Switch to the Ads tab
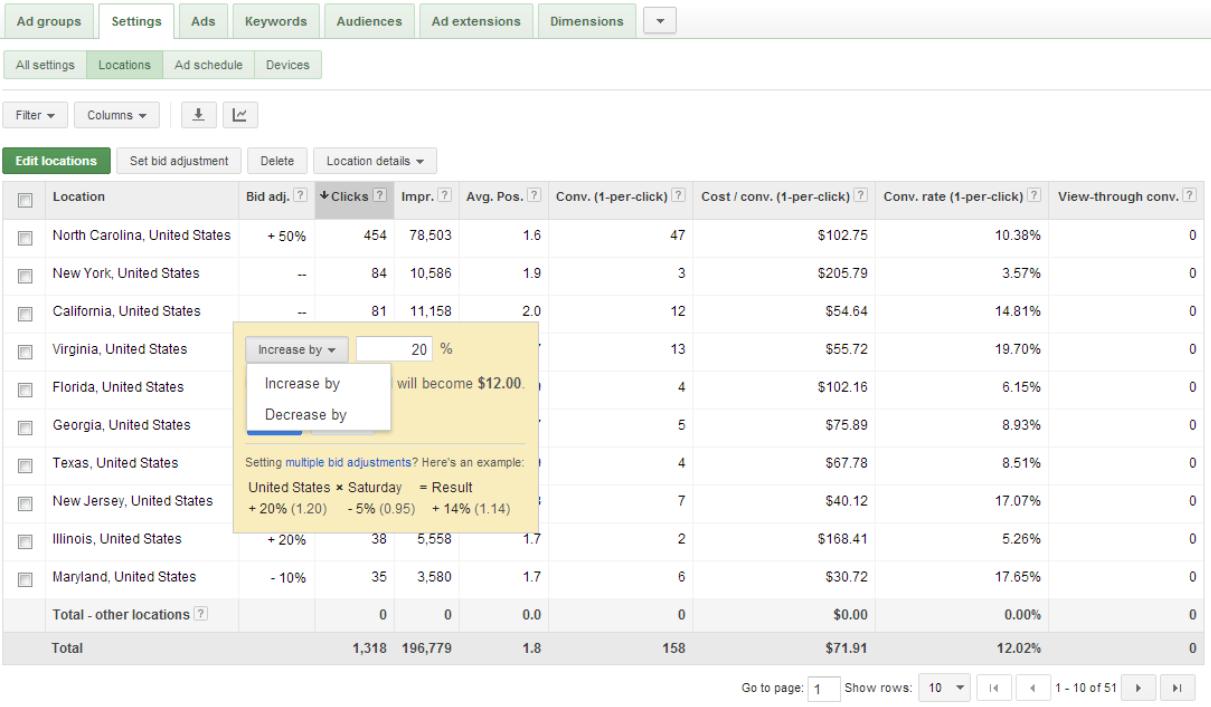Image resolution: width=1211 pixels, height=707 pixels. click(205, 21)
